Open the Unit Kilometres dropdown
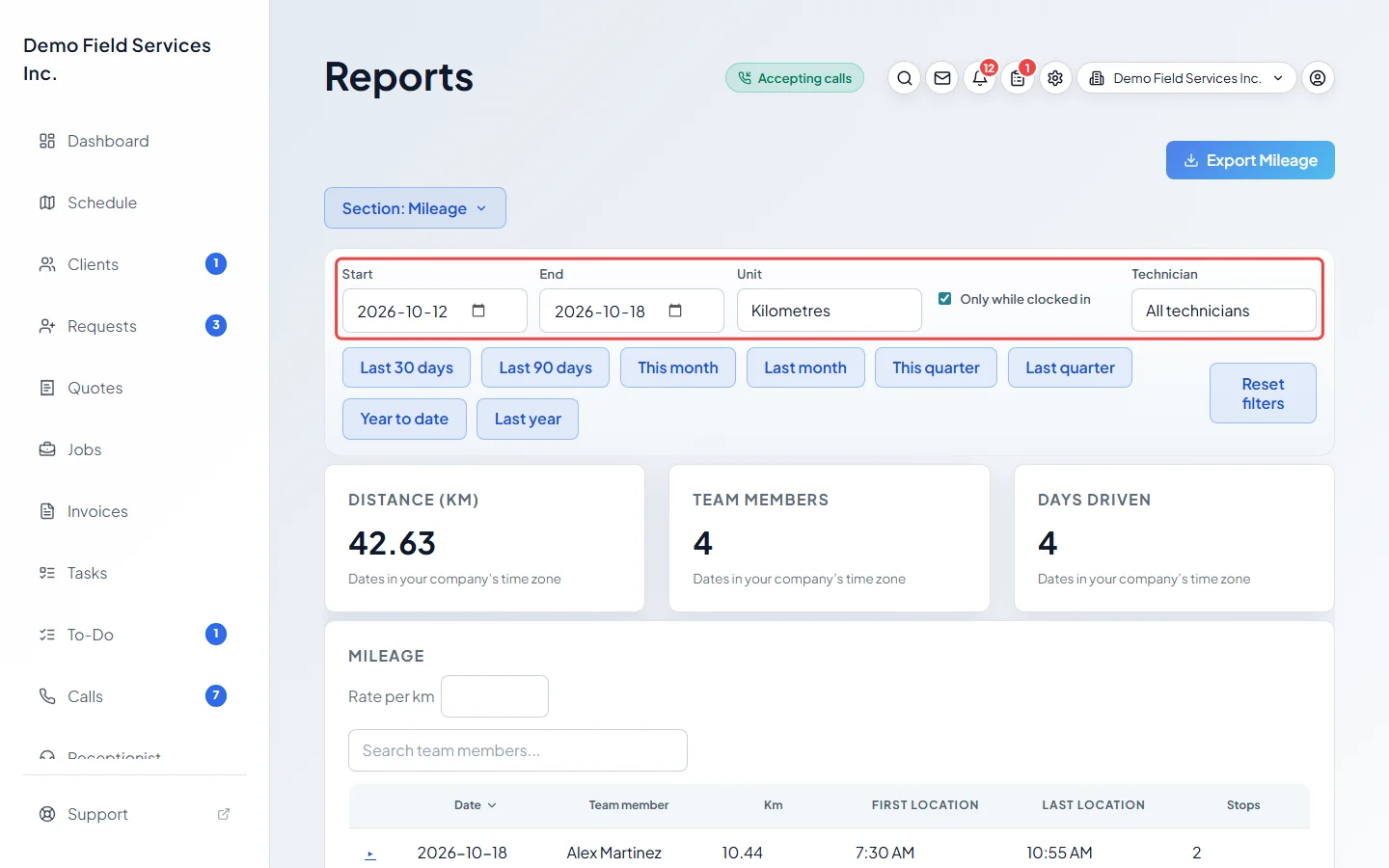Image resolution: width=1389 pixels, height=868 pixels. coord(830,311)
